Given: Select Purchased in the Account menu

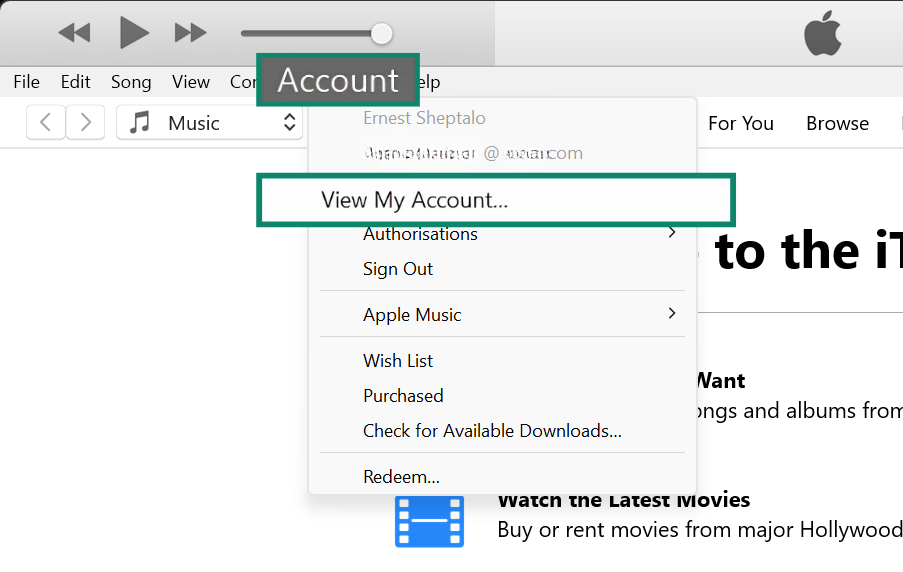Looking at the screenshot, I should tap(403, 396).
